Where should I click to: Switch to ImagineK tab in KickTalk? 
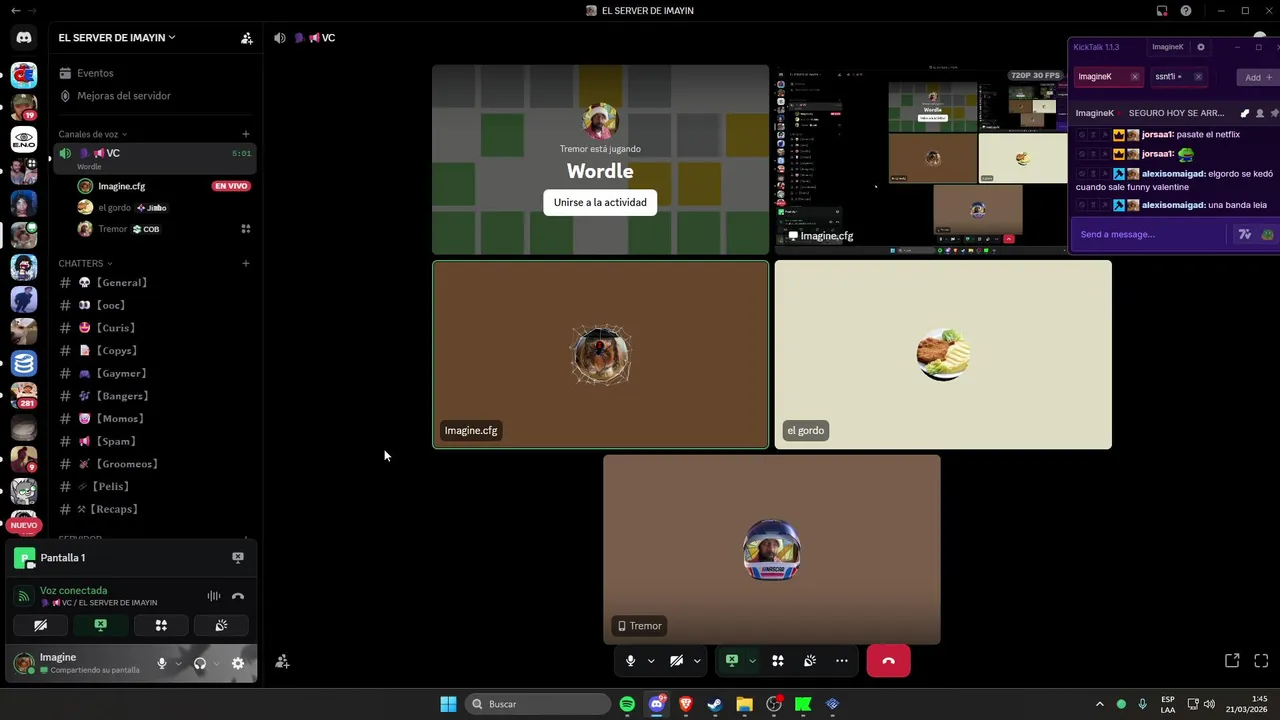pyautogui.click(x=1108, y=77)
